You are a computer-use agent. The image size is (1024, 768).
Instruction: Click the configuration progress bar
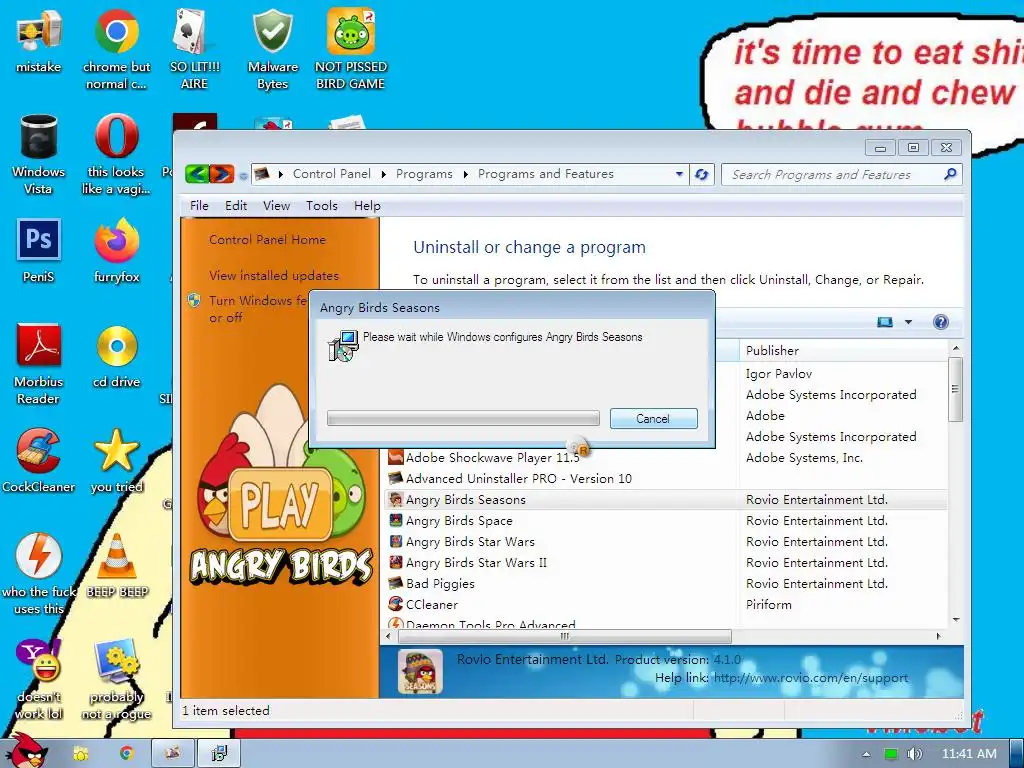[463, 418]
